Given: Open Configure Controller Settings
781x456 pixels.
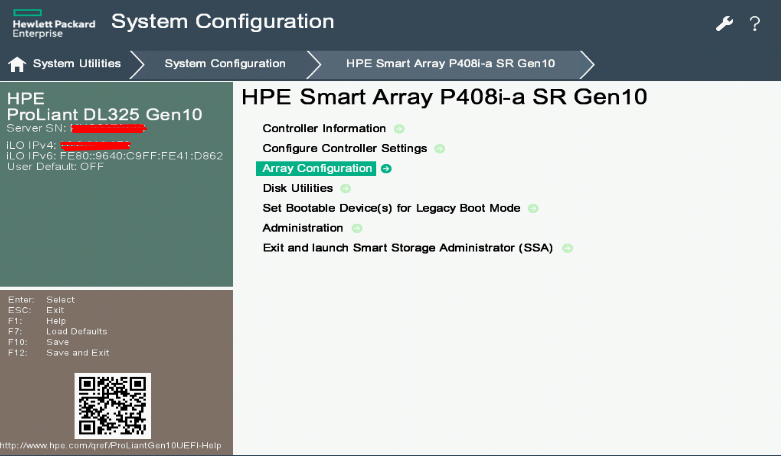Looking at the screenshot, I should point(345,149).
